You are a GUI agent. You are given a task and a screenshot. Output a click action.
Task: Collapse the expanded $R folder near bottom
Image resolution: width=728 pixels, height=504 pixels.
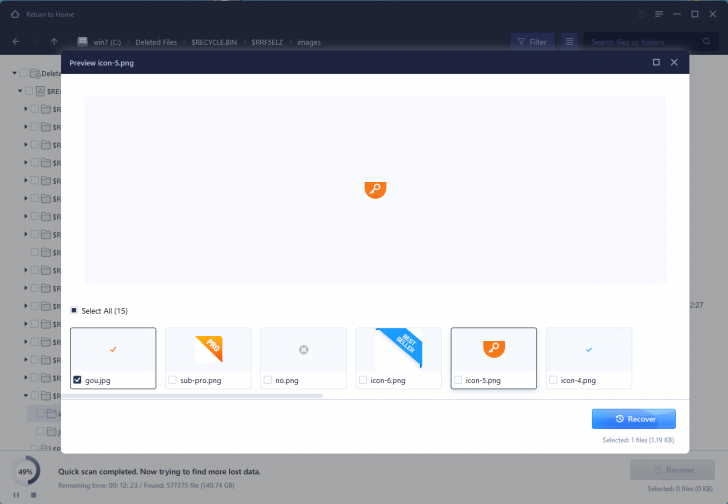click(26, 395)
